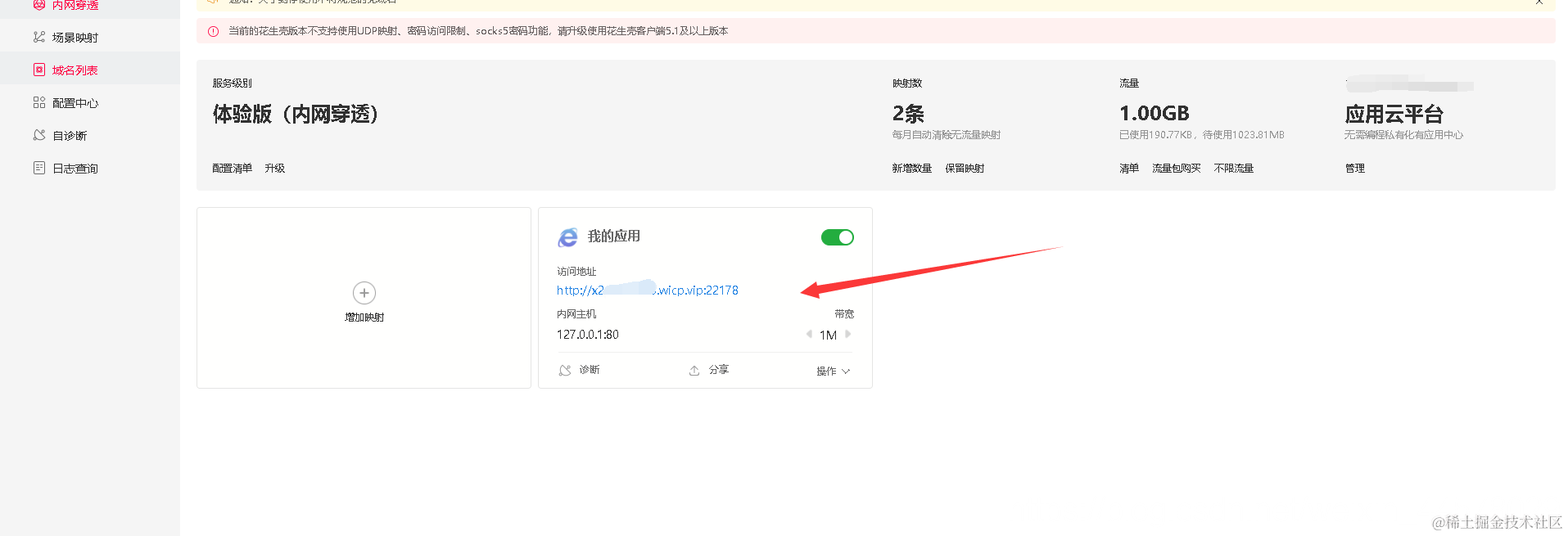Click 管理 under 应用云平台
The image size is (1568, 536).
(x=1355, y=169)
